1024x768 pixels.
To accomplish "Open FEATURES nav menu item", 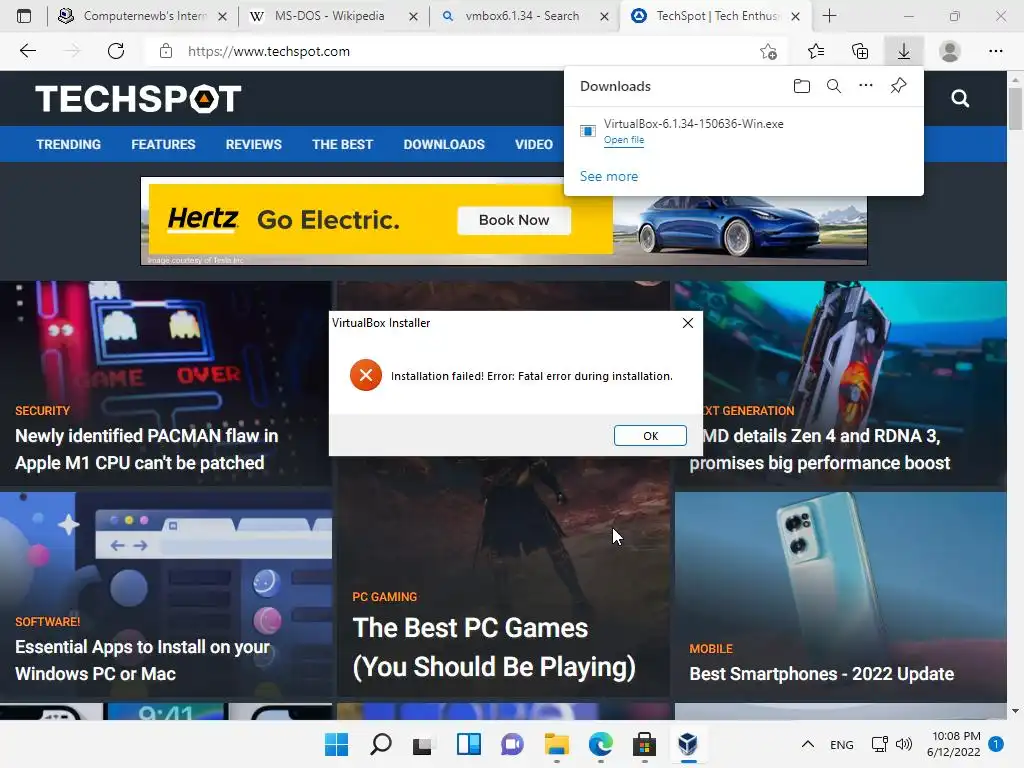I will pyautogui.click(x=163, y=144).
